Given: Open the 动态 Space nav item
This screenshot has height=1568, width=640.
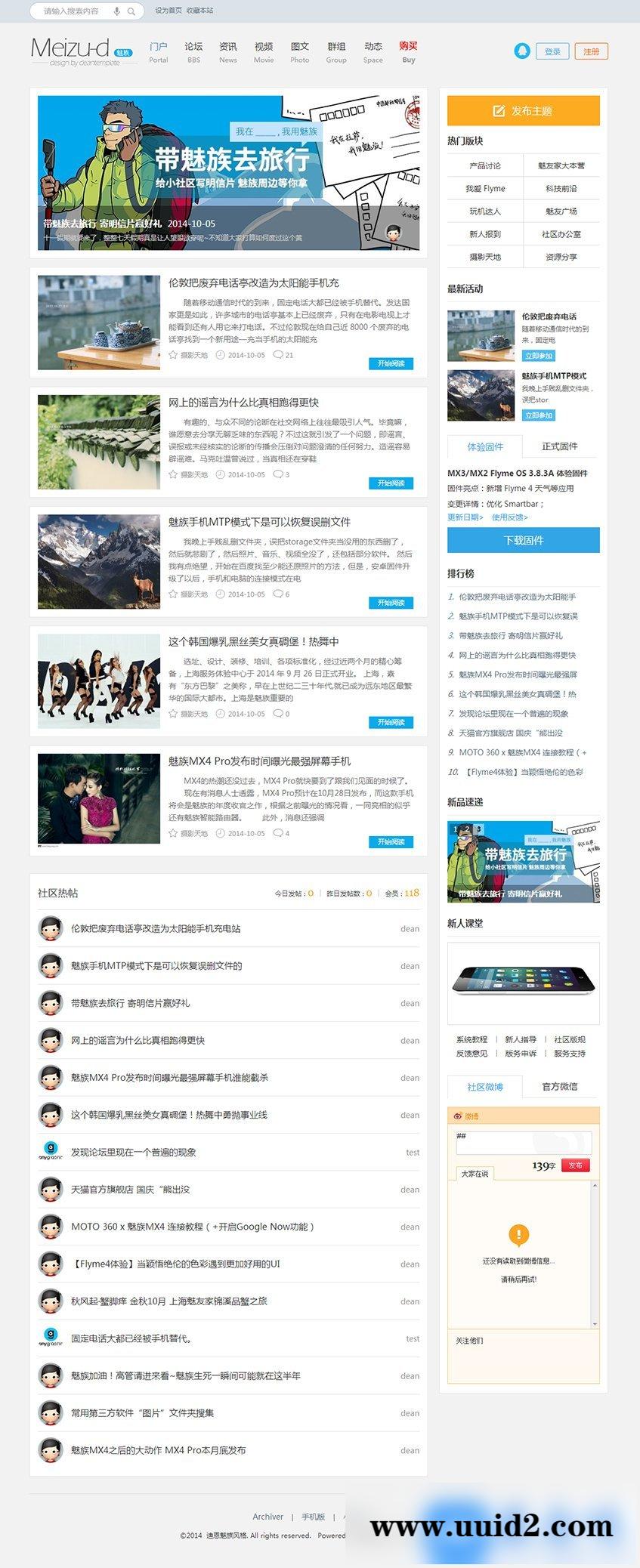Looking at the screenshot, I should (x=373, y=52).
